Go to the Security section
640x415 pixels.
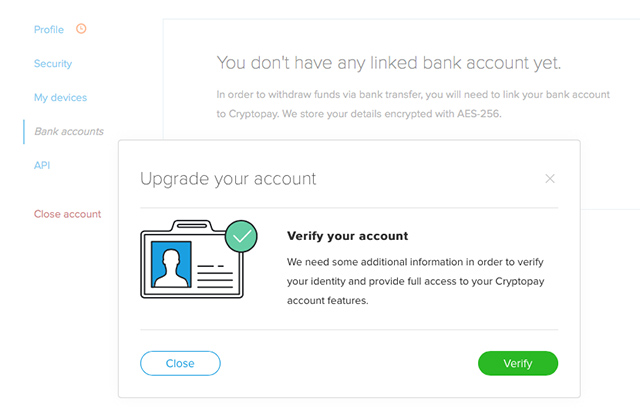53,64
